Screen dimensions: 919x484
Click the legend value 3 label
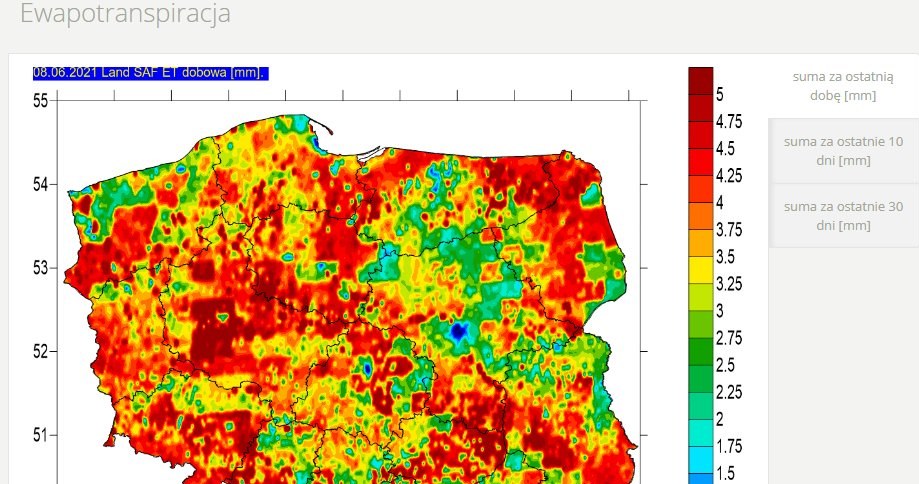tap(720, 311)
